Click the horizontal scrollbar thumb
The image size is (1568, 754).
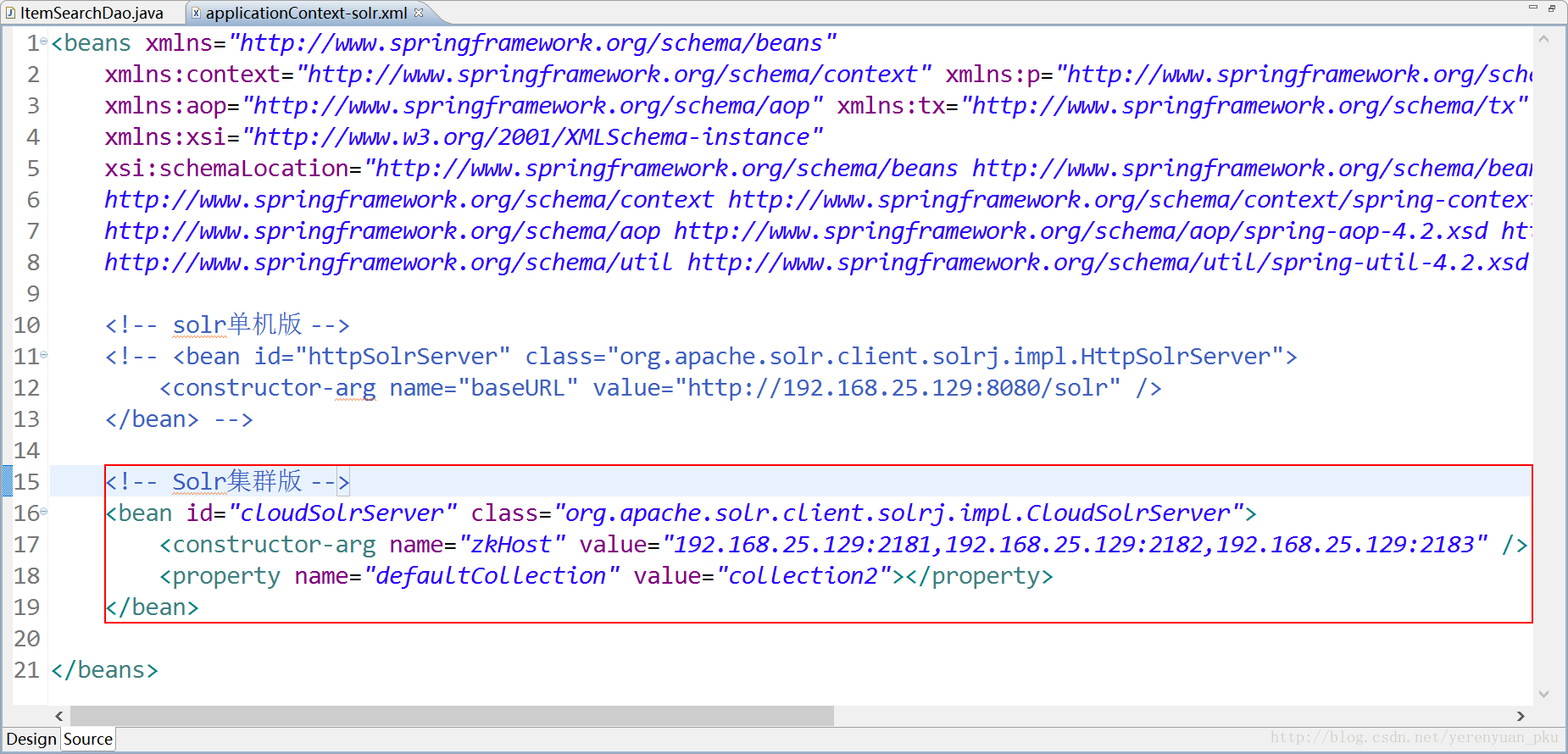[x=452, y=716]
